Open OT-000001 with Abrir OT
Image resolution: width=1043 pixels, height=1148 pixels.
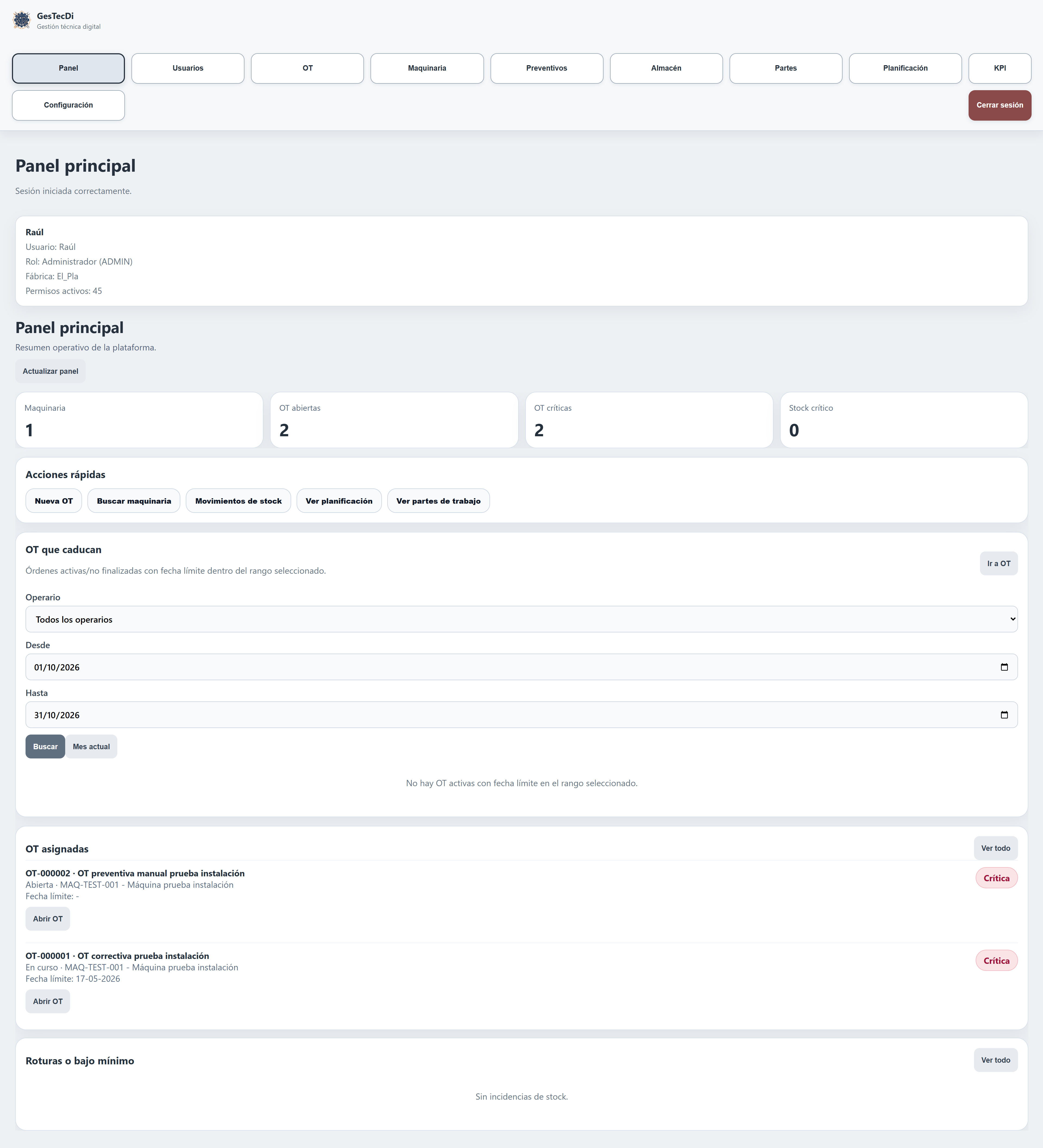pos(48,1001)
